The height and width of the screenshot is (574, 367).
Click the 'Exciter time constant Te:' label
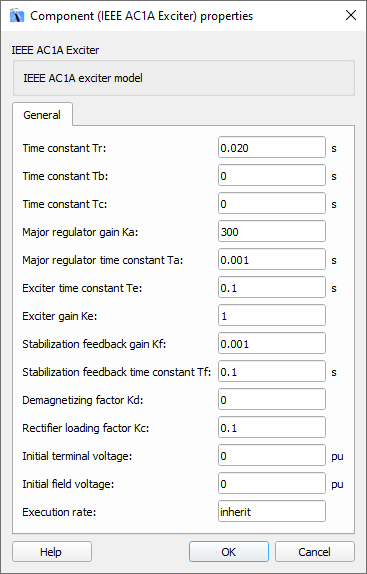pos(82,288)
